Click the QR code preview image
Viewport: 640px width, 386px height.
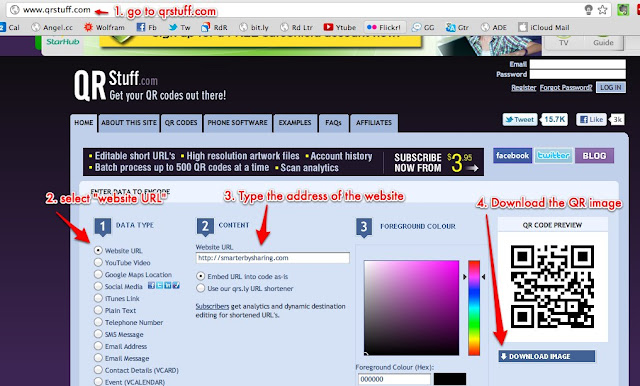pos(552,287)
